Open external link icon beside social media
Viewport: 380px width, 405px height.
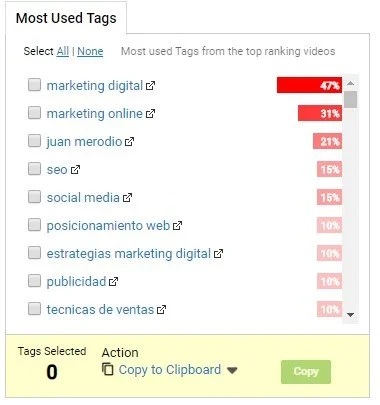coord(127,198)
